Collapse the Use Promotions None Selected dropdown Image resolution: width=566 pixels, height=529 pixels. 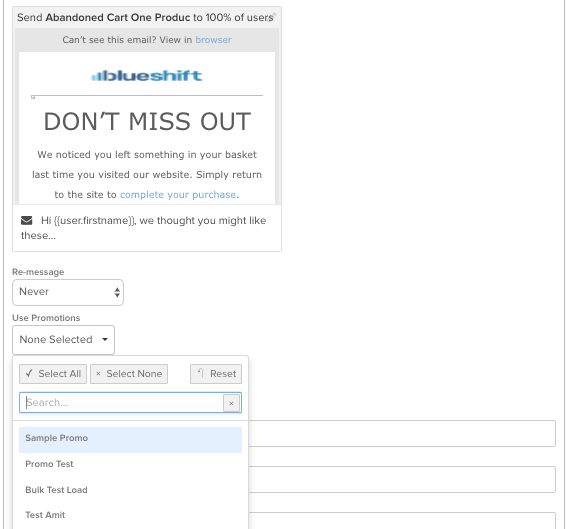tap(64, 340)
